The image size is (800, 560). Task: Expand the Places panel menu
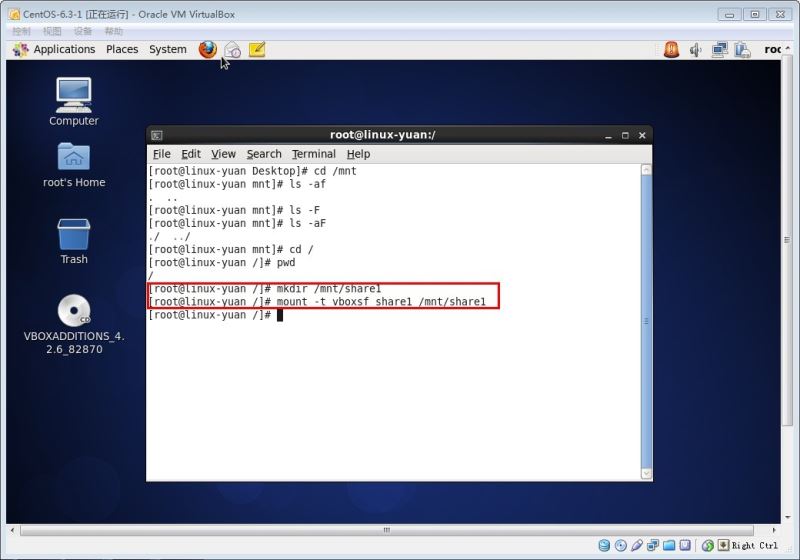[122, 49]
